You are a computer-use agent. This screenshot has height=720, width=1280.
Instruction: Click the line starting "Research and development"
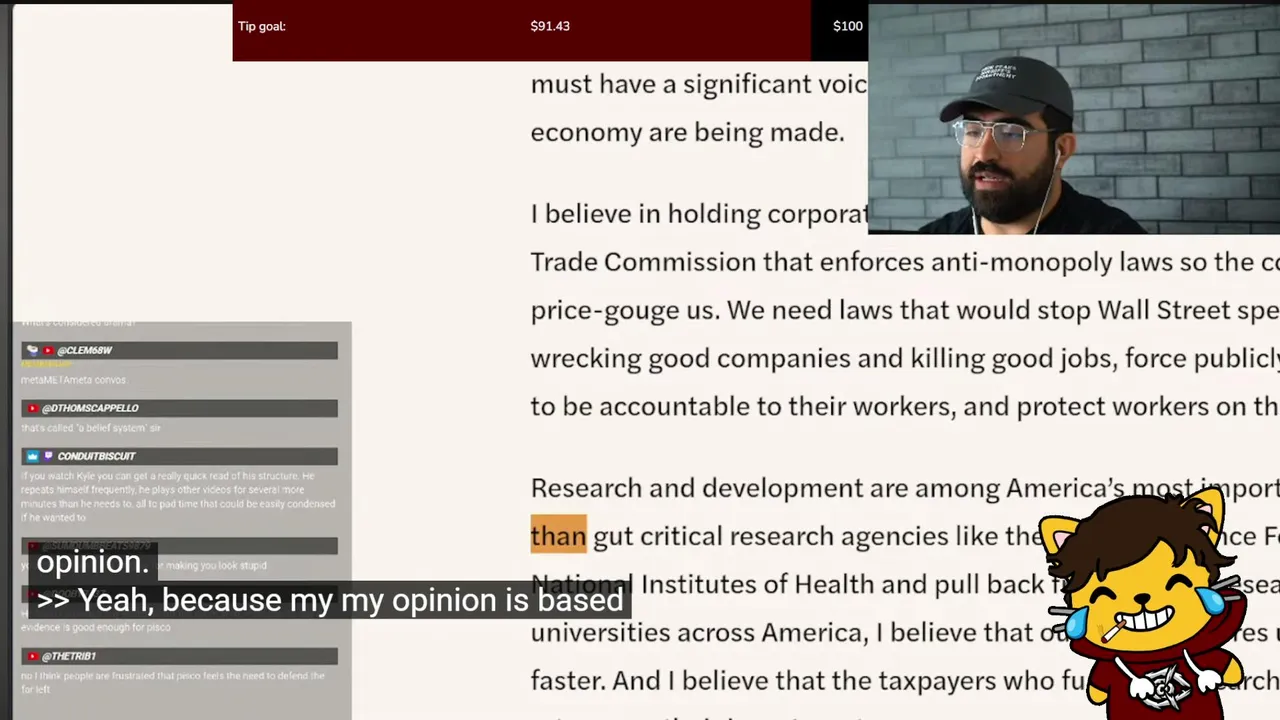(x=905, y=488)
